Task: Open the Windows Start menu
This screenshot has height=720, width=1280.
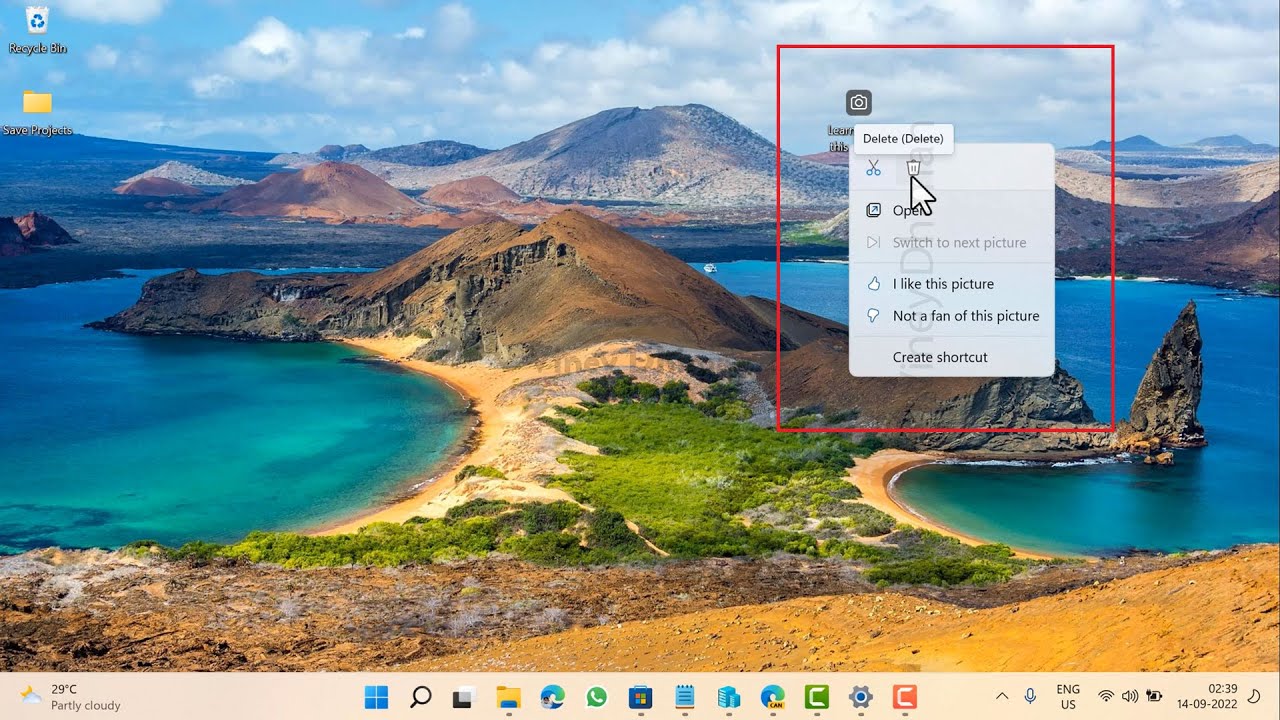Action: coord(376,697)
